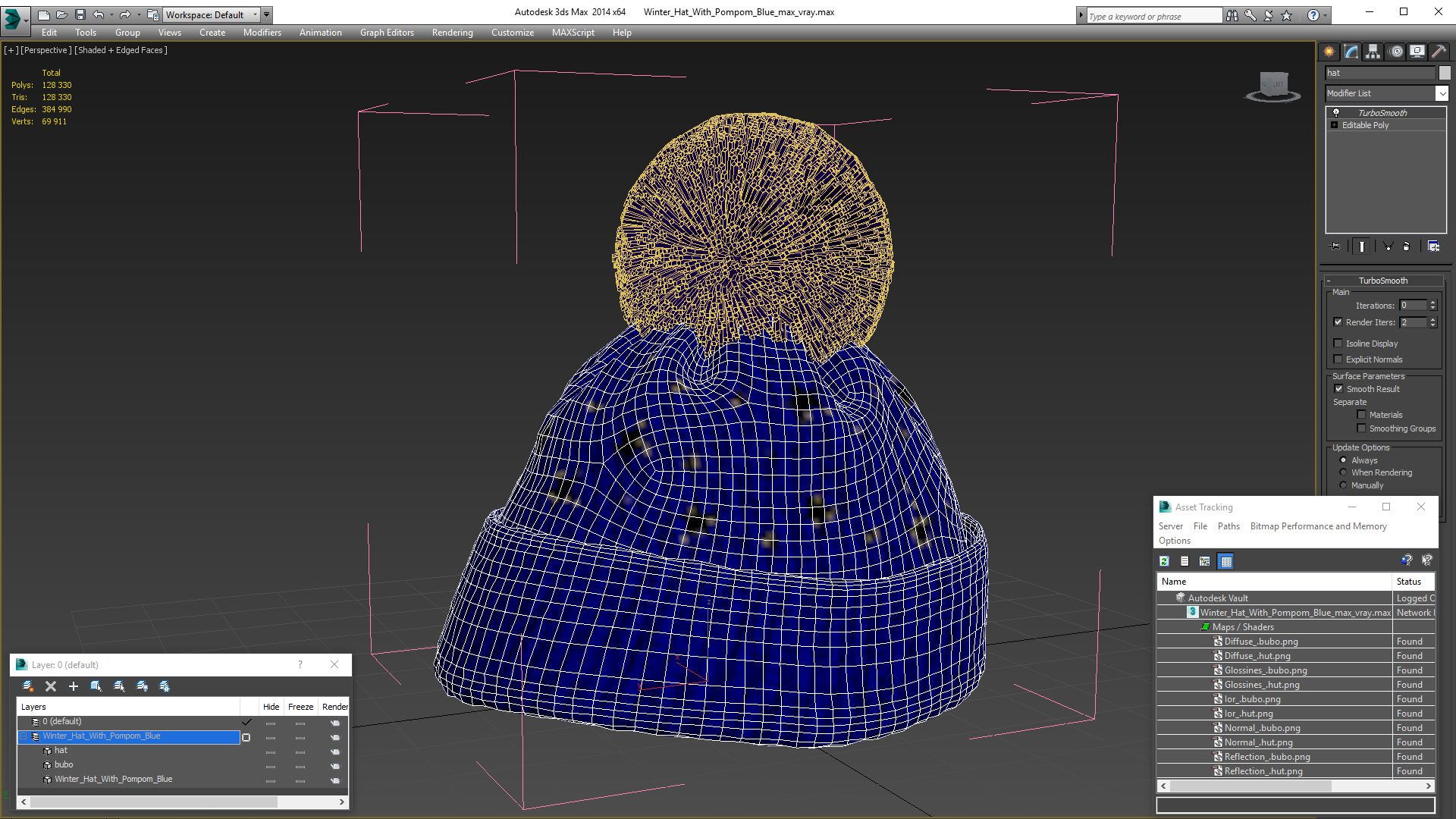Enable Isoline Display checkbox
1456x819 pixels.
tap(1338, 344)
